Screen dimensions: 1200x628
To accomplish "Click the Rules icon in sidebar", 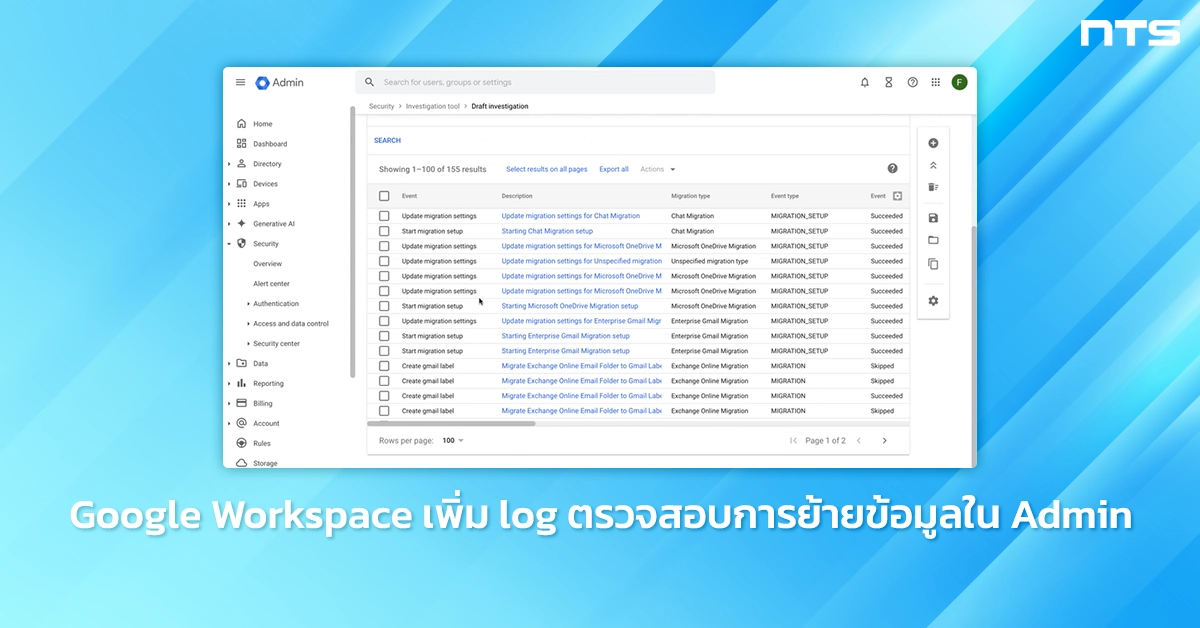I will pyautogui.click(x=241, y=443).
